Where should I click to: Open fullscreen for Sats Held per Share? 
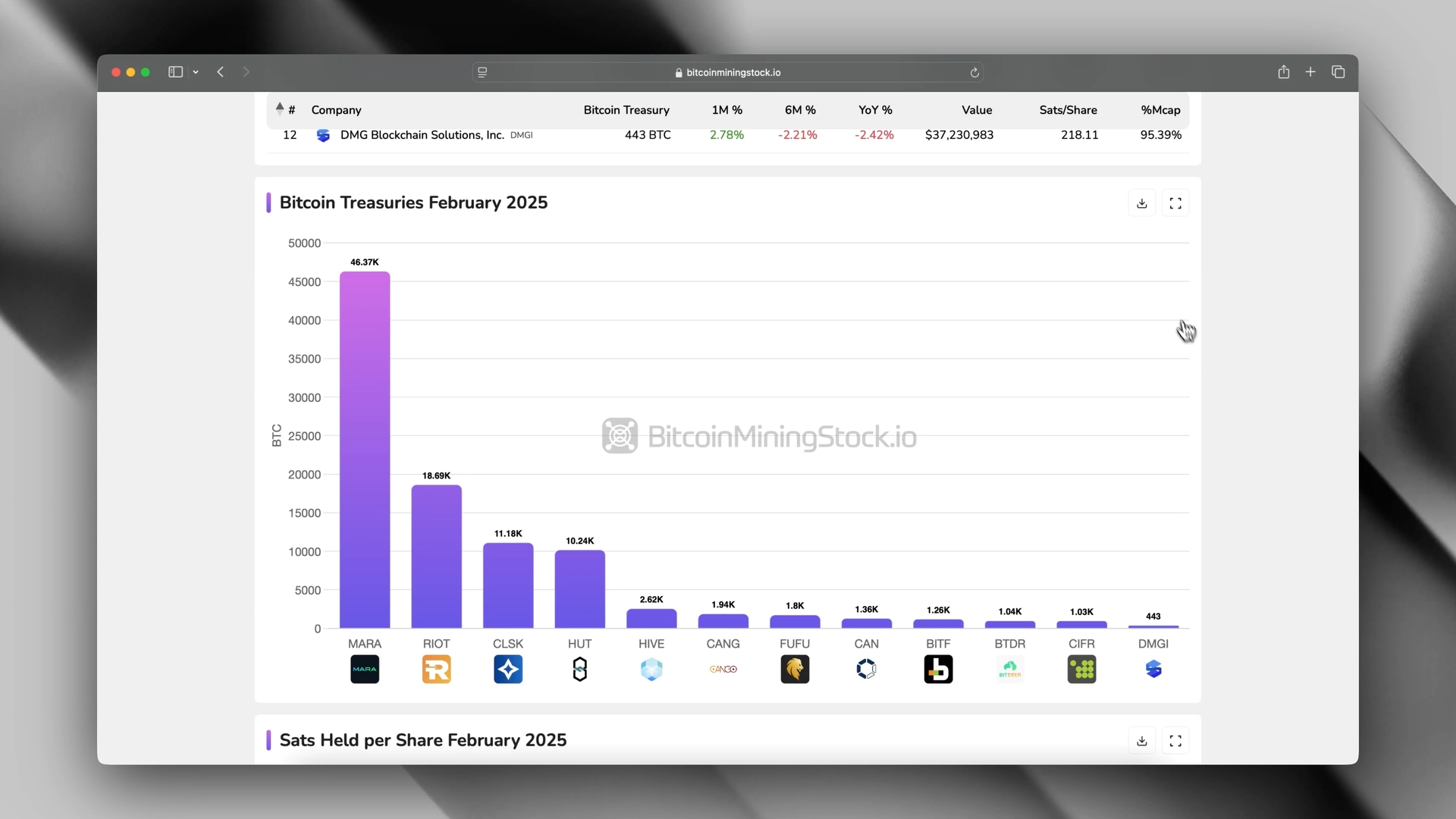coord(1175,741)
